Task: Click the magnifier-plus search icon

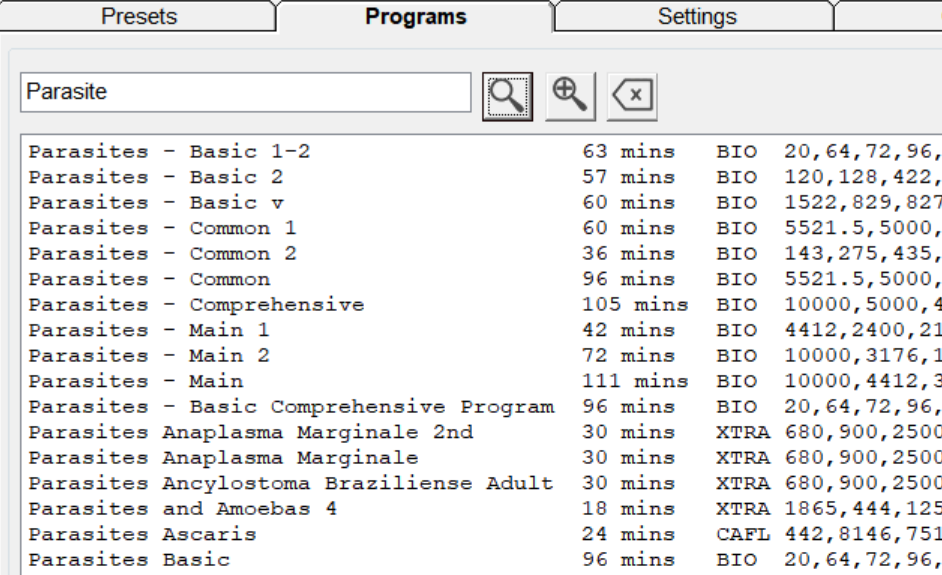Action: (571, 95)
